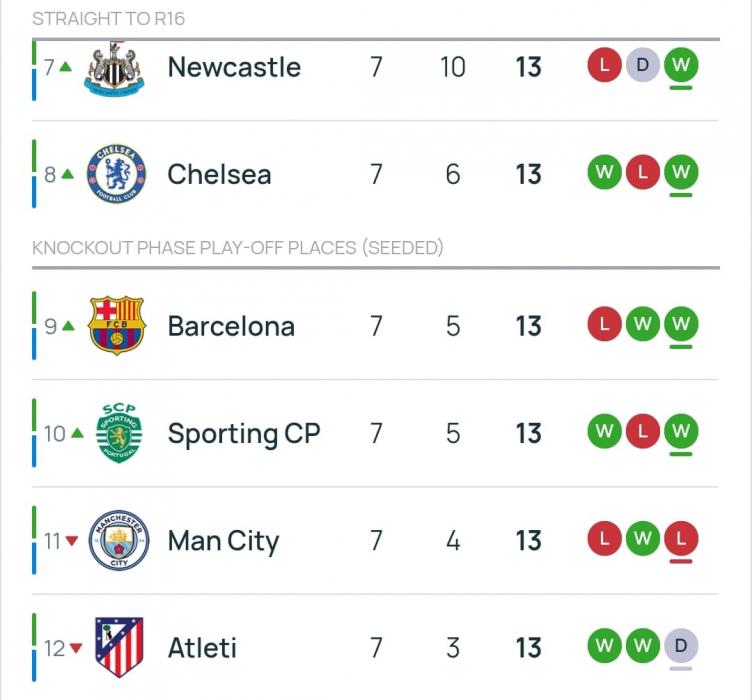The image size is (752, 700).
Task: Click Newcastle's grey D draw result badge
Action: [x=642, y=67]
